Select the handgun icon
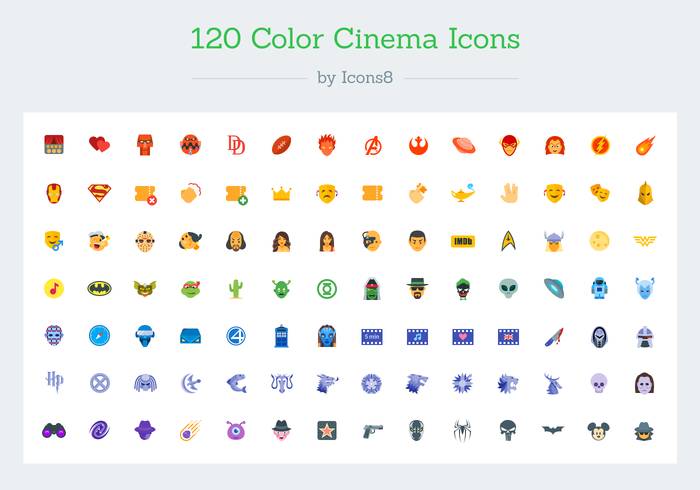 pos(373,431)
